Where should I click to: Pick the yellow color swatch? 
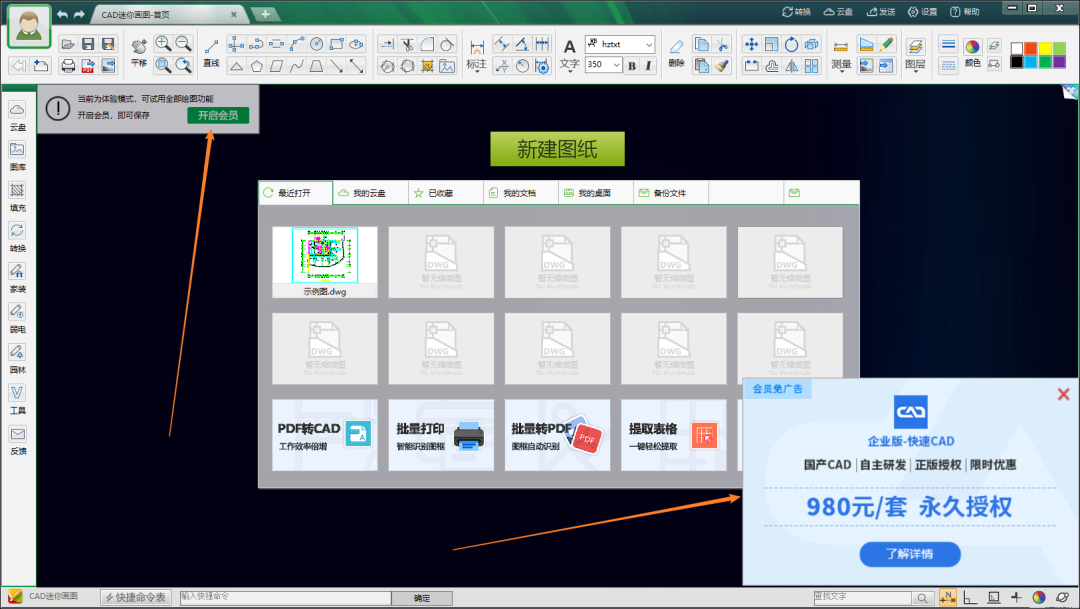[1045, 48]
